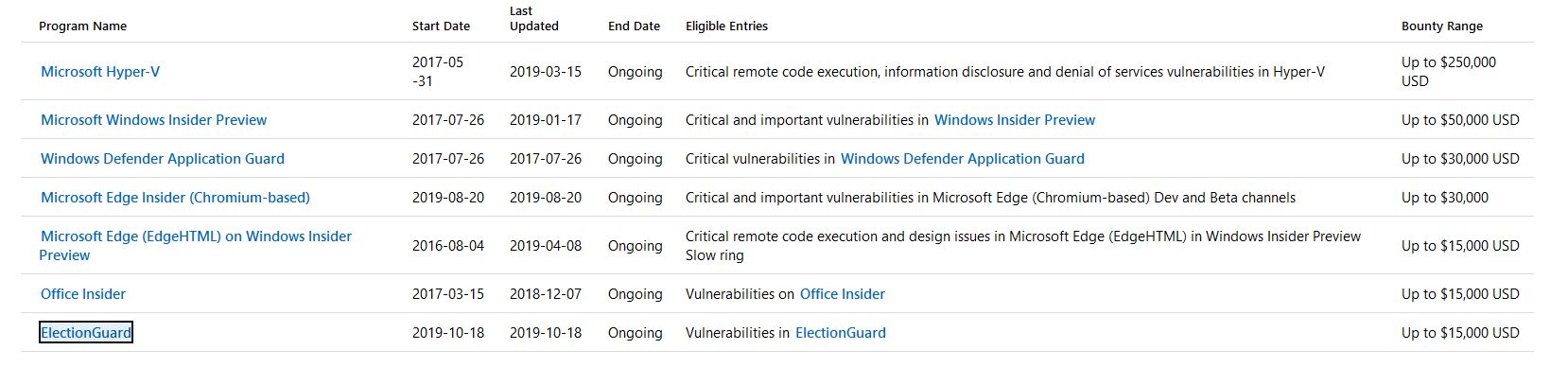The height and width of the screenshot is (385, 1568).
Task: Click the 2019-03-15 last updated date cell
Action: [x=546, y=72]
